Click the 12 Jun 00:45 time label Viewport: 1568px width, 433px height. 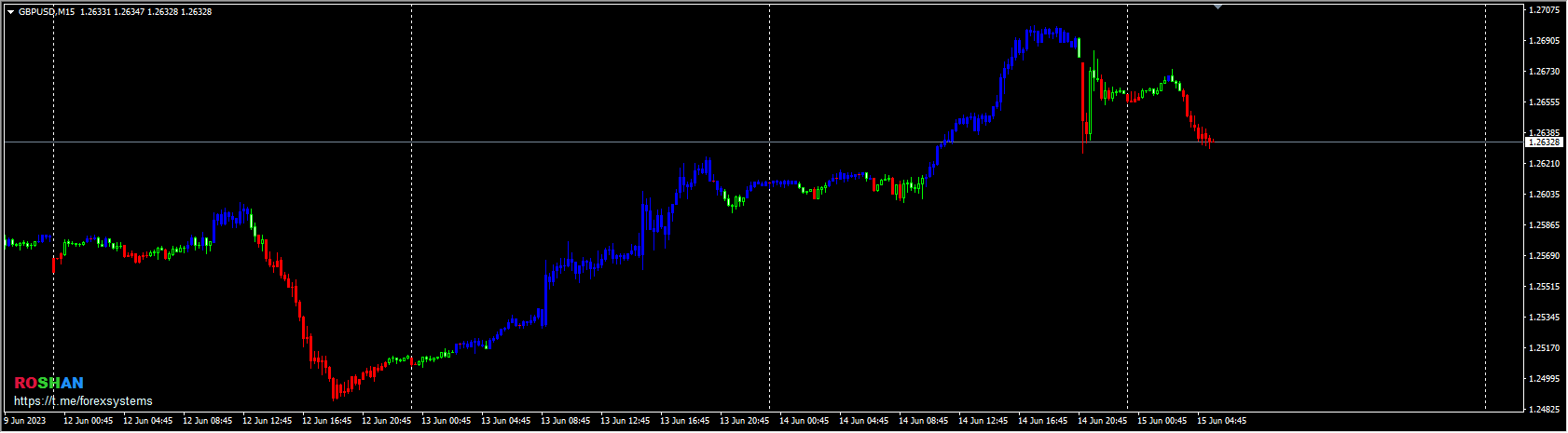coord(88,421)
